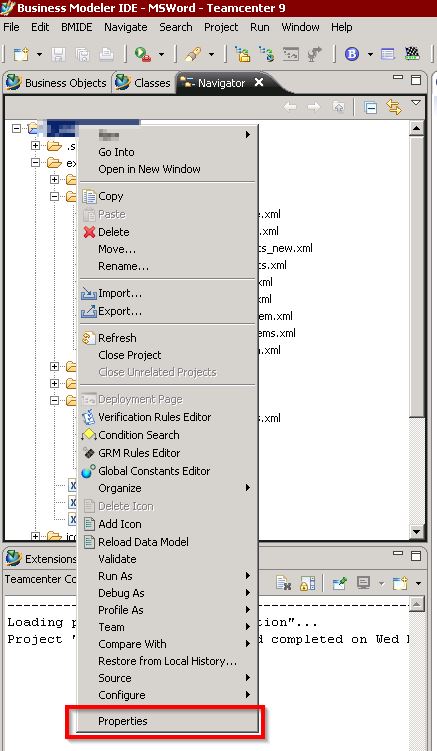
Task: Open dropdown next to Run tools icon
Action: [161, 55]
